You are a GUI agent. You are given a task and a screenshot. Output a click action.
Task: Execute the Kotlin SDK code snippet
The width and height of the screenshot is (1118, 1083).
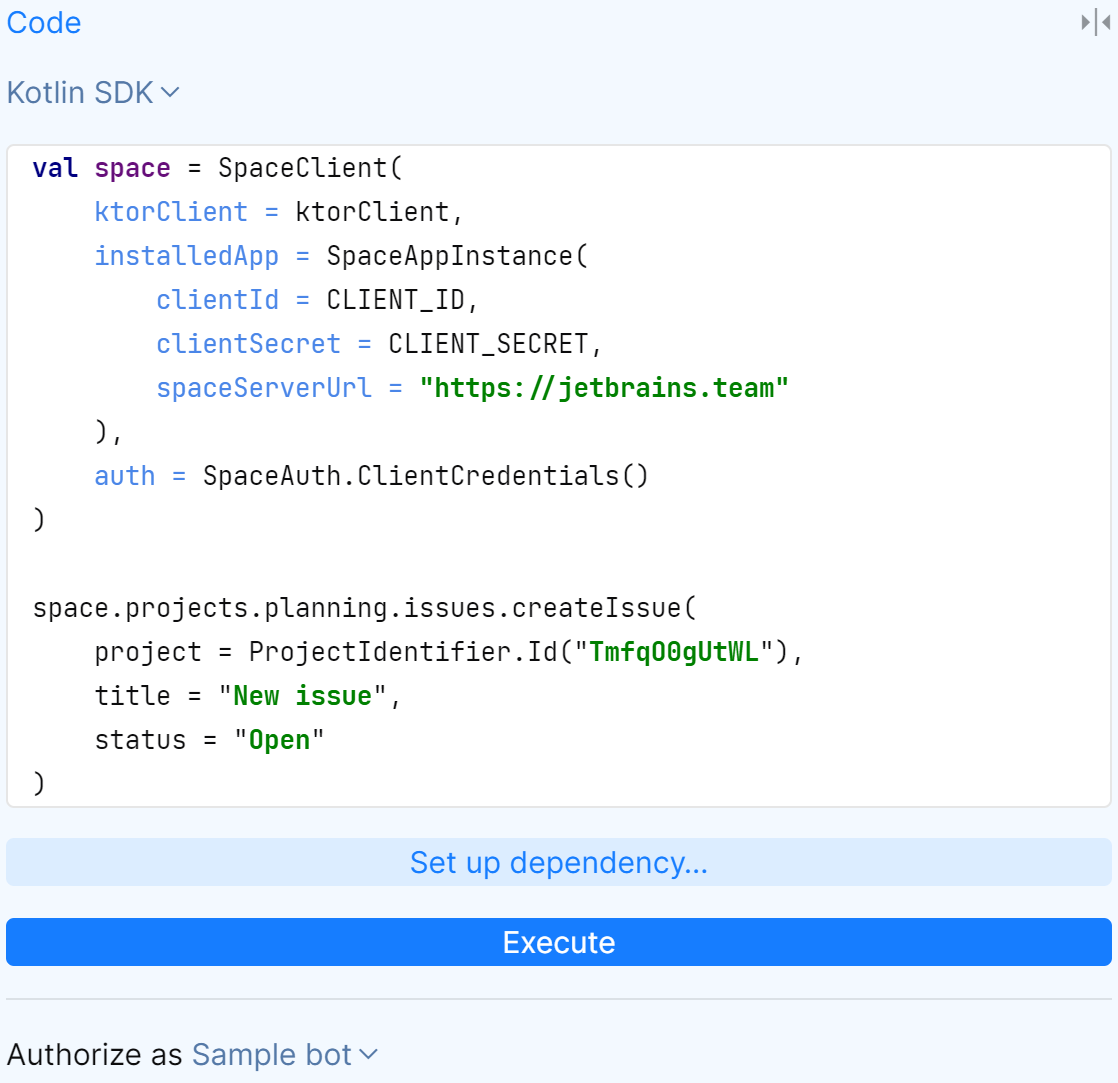[559, 941]
